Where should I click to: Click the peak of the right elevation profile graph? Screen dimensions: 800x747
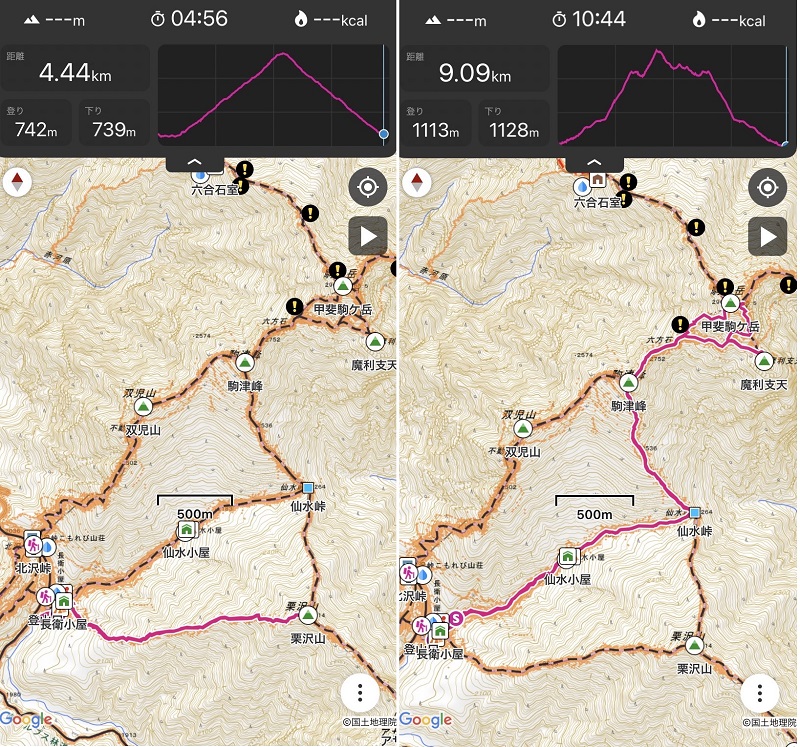[657, 50]
